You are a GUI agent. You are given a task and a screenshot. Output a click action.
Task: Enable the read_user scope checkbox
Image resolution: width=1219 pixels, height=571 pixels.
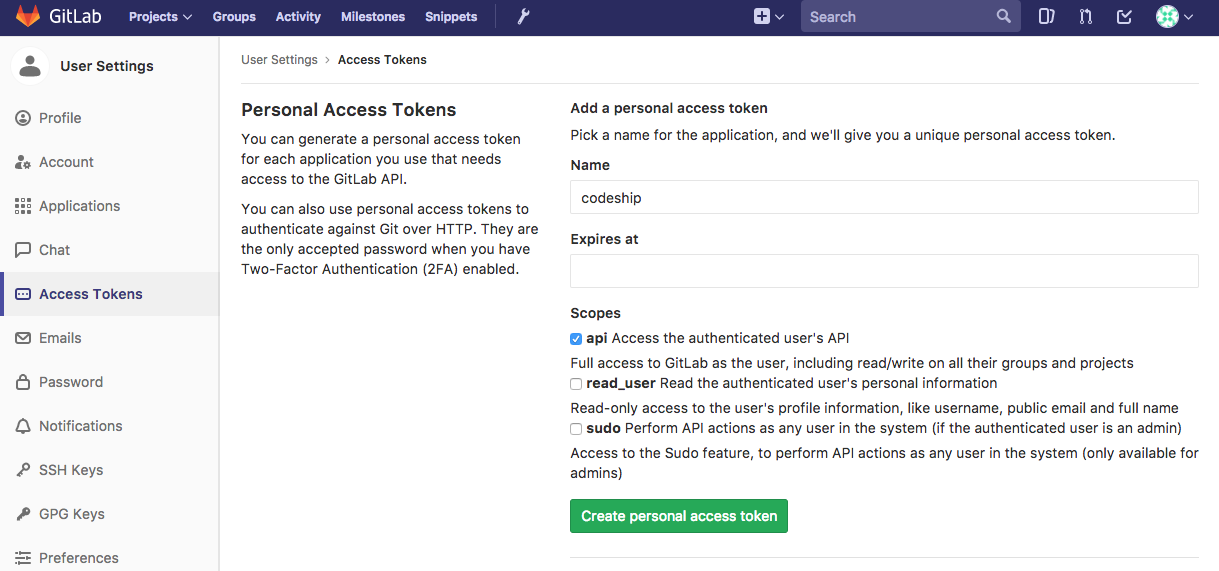click(x=576, y=384)
